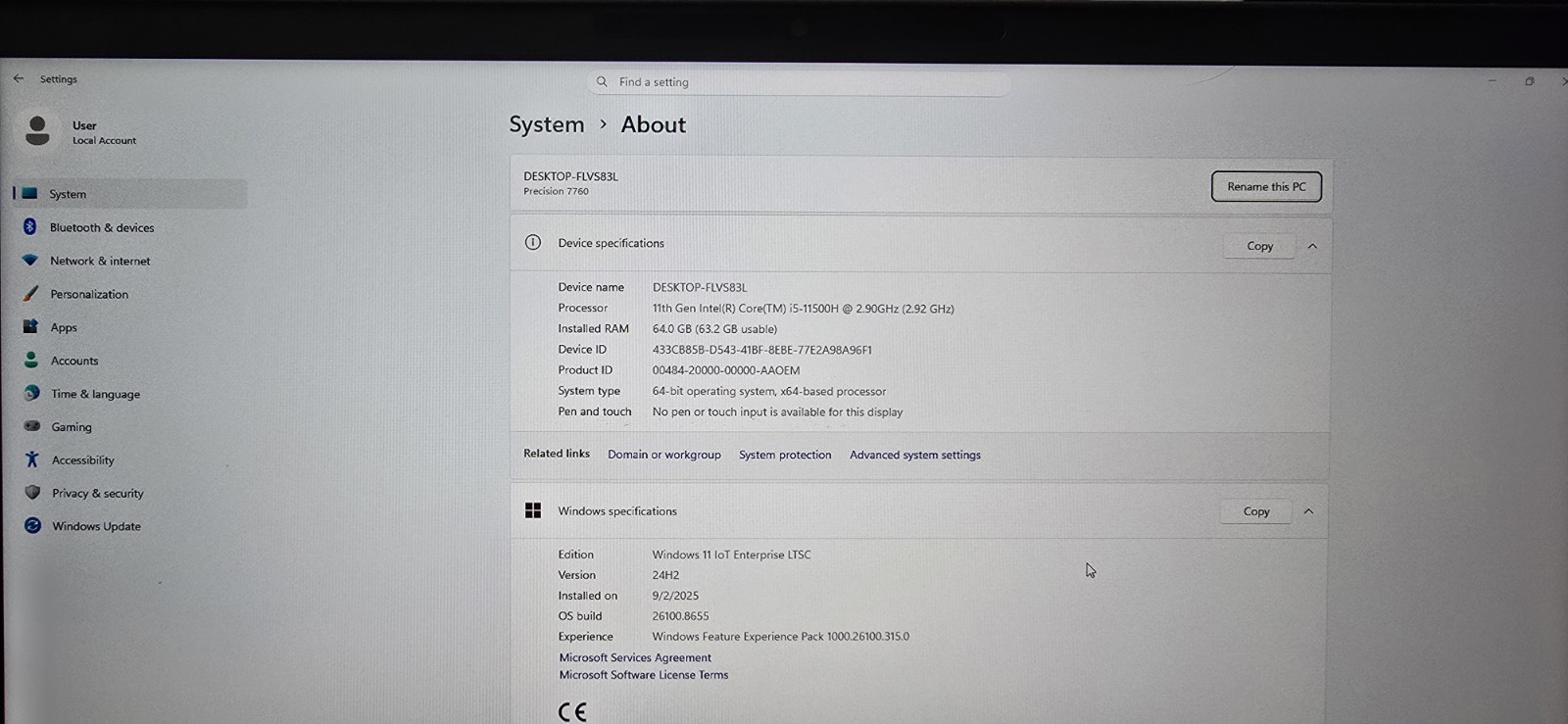Open System protection link

(785, 455)
